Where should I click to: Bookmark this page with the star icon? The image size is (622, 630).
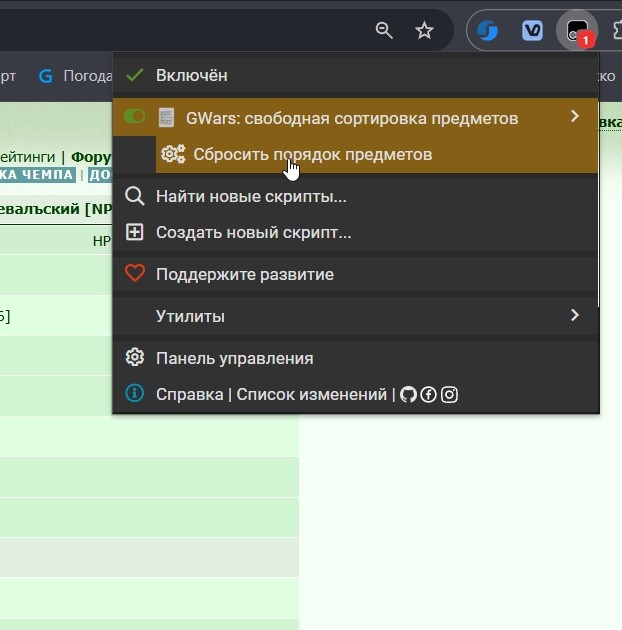(x=424, y=31)
